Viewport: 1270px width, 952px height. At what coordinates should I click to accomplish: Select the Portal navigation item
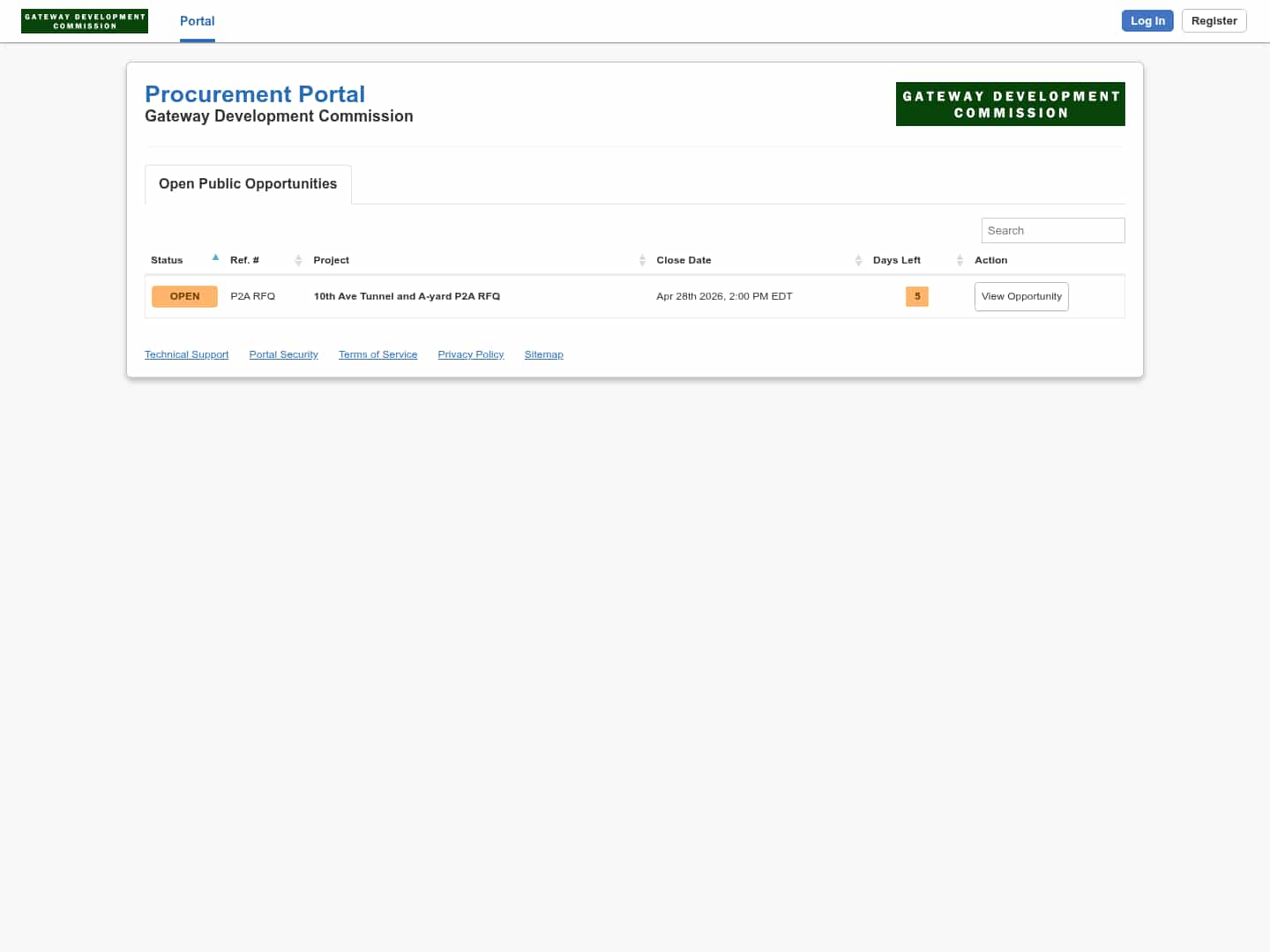pos(197,21)
